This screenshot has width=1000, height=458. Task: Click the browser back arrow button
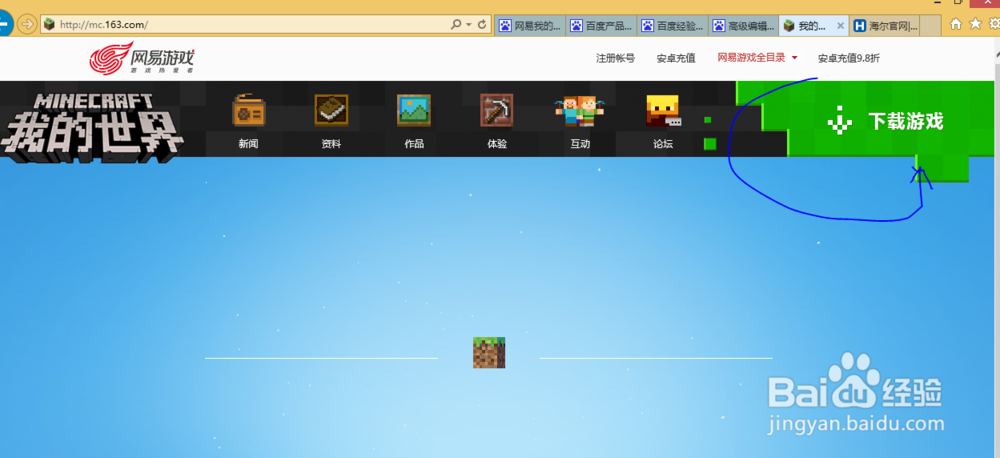tap(4, 25)
